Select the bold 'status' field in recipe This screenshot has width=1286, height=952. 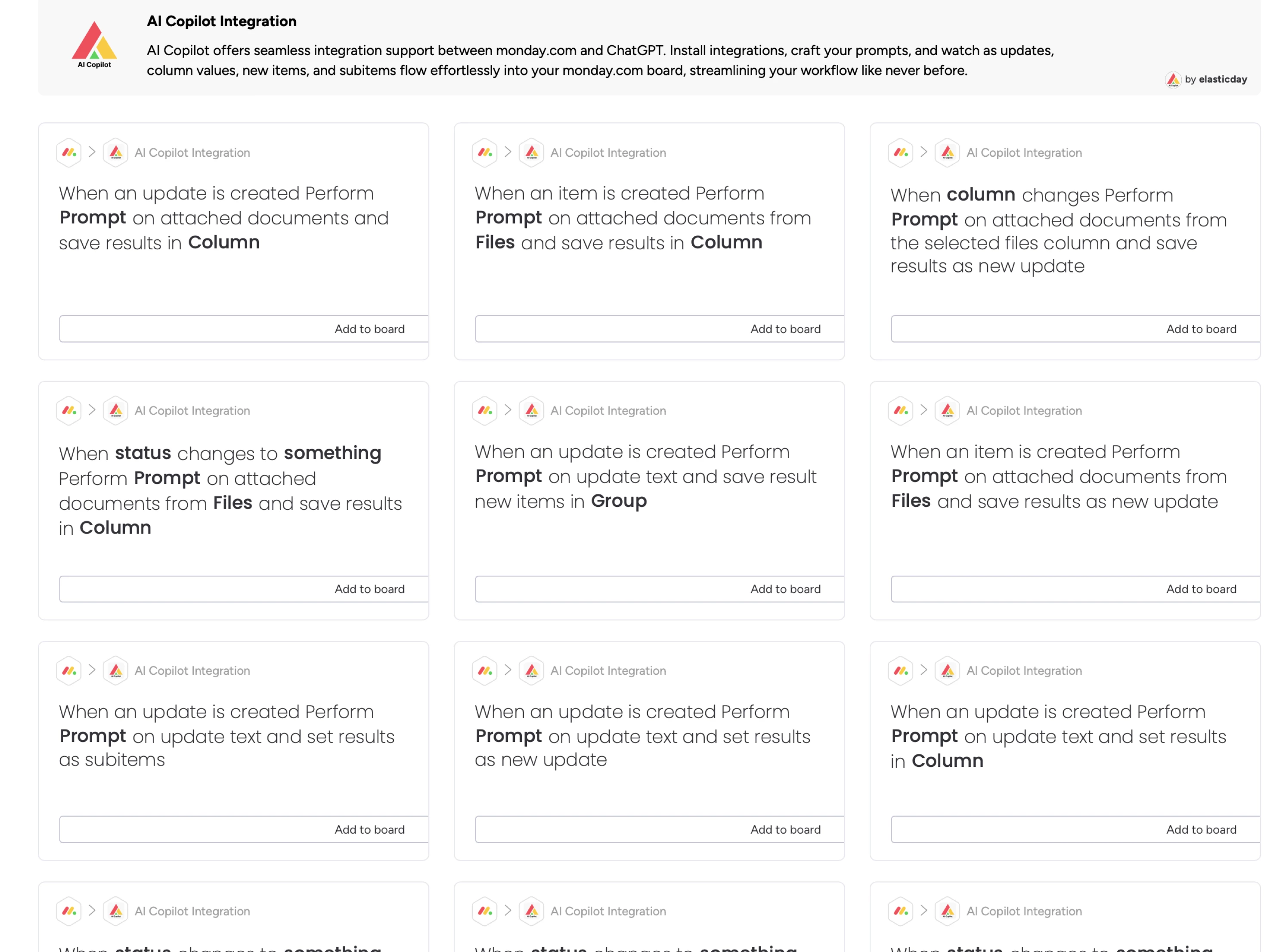point(143,453)
